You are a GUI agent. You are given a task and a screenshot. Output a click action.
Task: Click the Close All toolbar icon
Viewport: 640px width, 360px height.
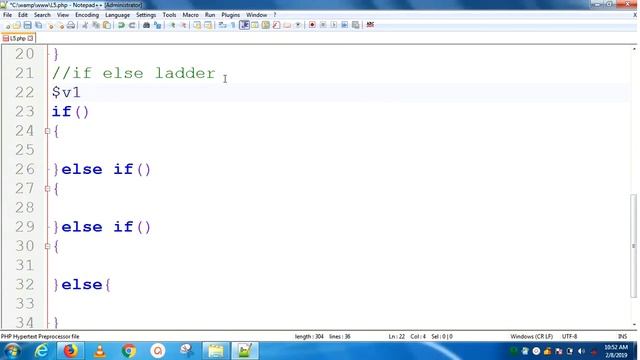click(x=61, y=25)
